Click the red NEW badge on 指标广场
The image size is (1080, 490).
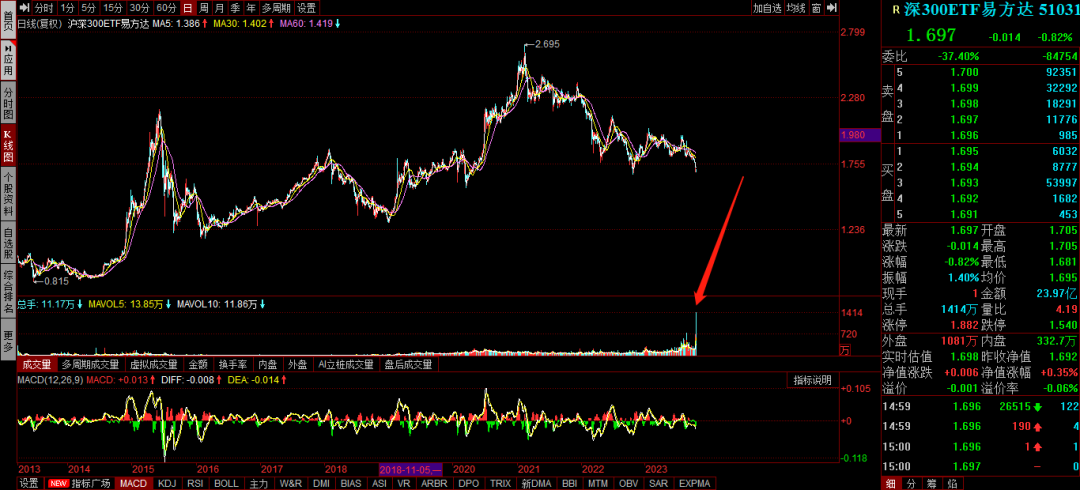coord(58,484)
